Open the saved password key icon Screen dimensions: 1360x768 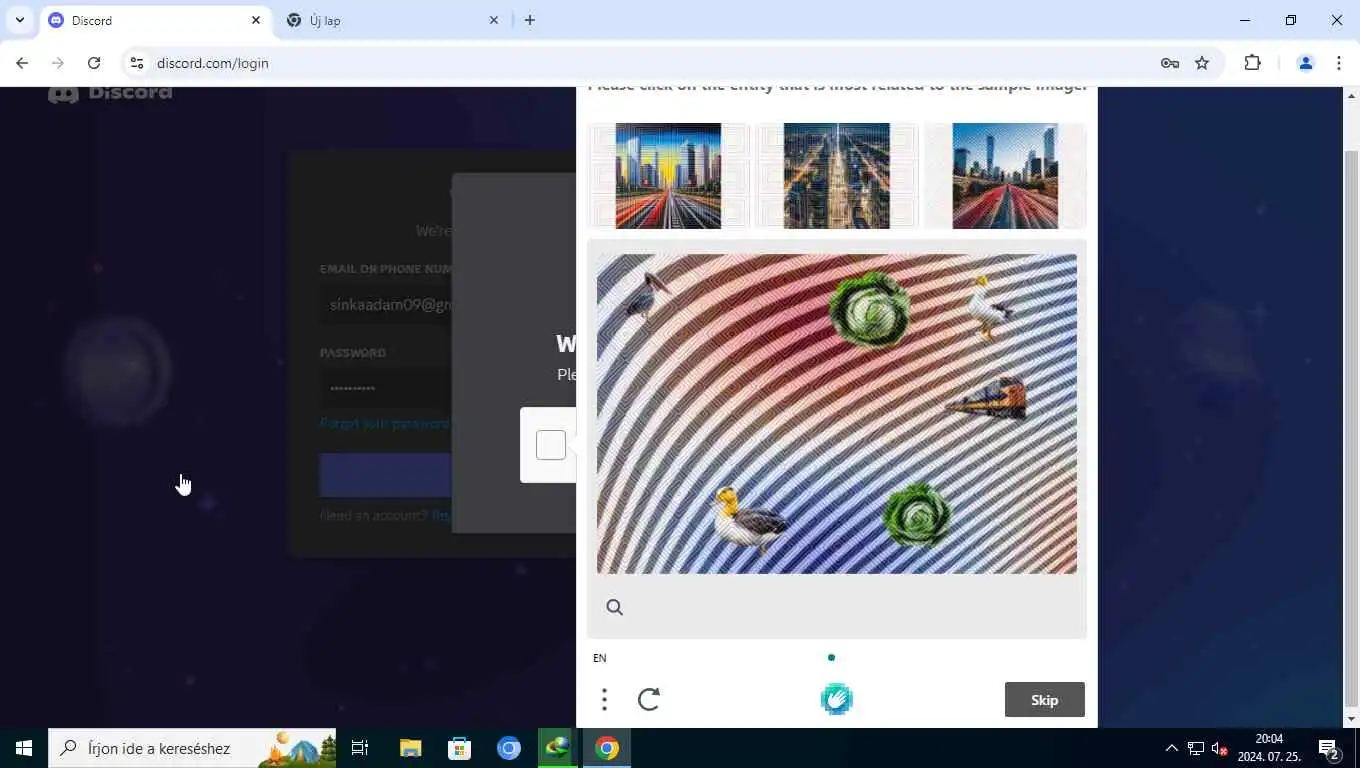[x=1170, y=63]
